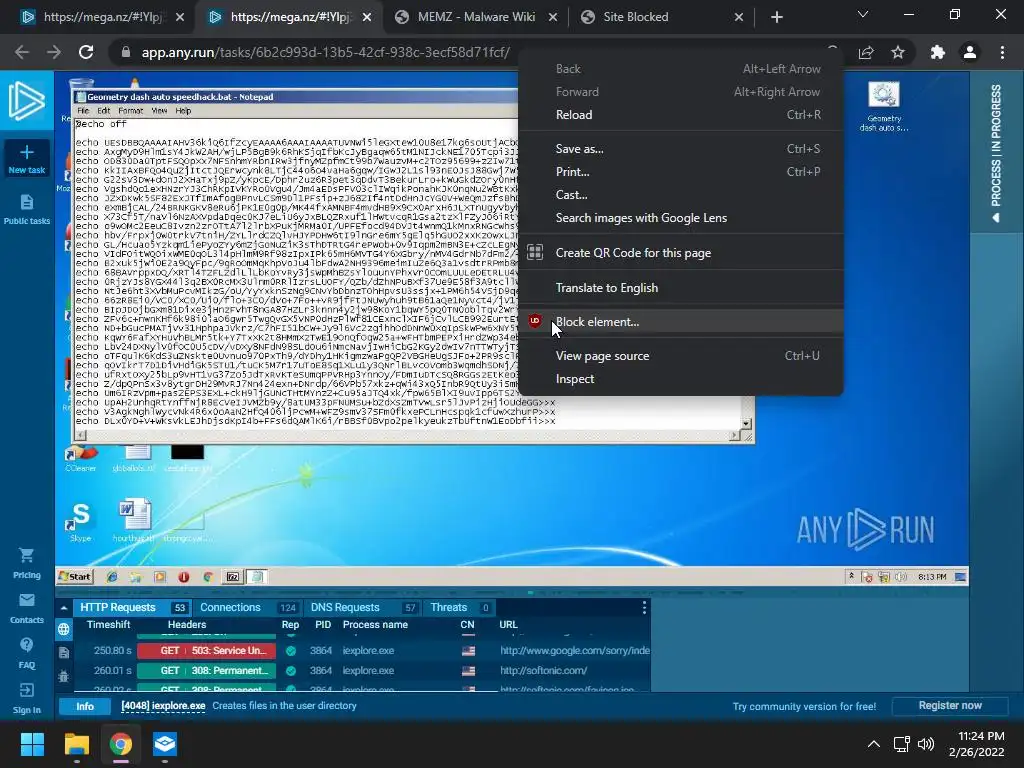1024x768 pixels.
Task: Show debug bug icon in bottom panel
Action: point(63,676)
